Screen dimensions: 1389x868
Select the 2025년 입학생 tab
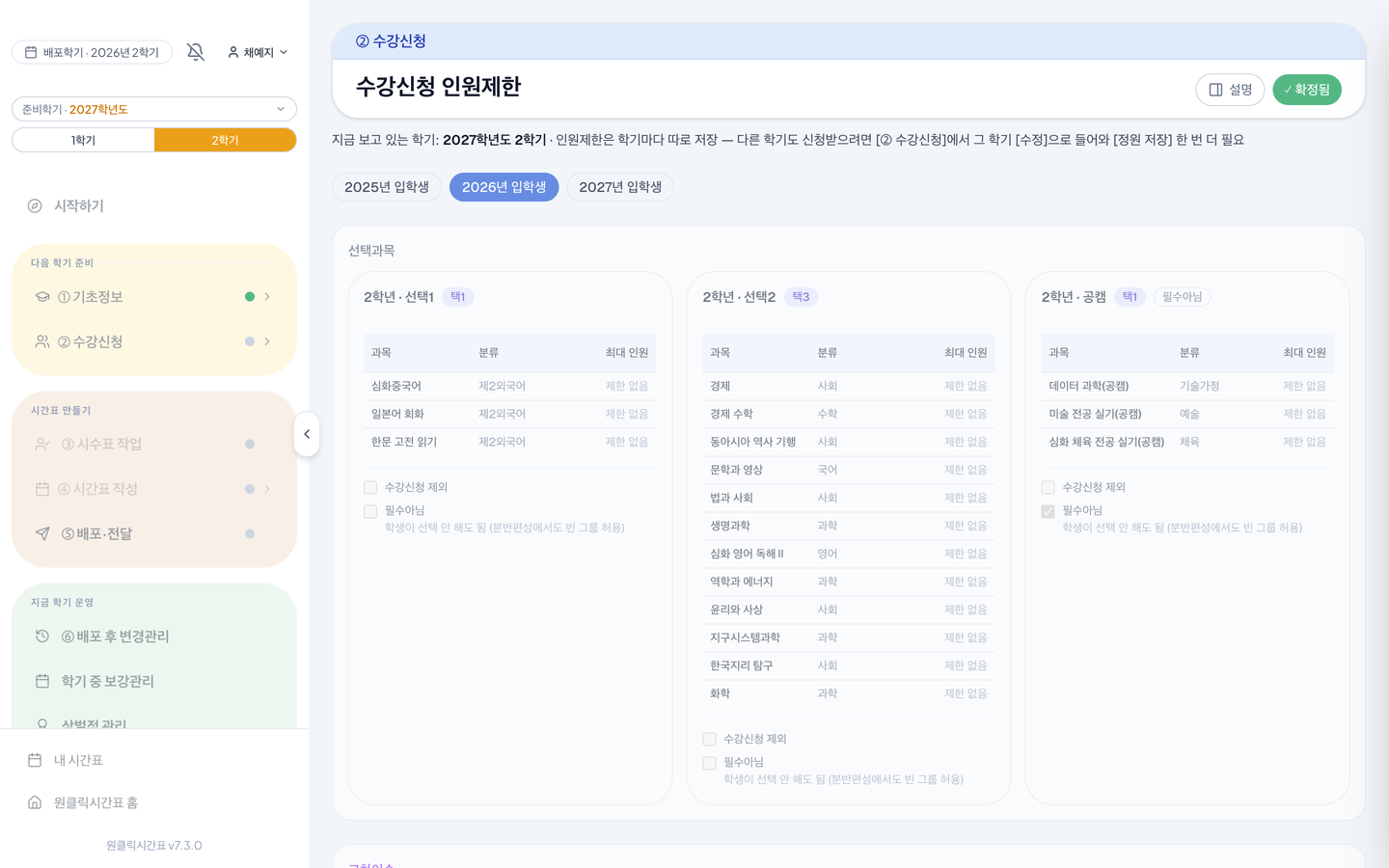pyautogui.click(x=387, y=187)
